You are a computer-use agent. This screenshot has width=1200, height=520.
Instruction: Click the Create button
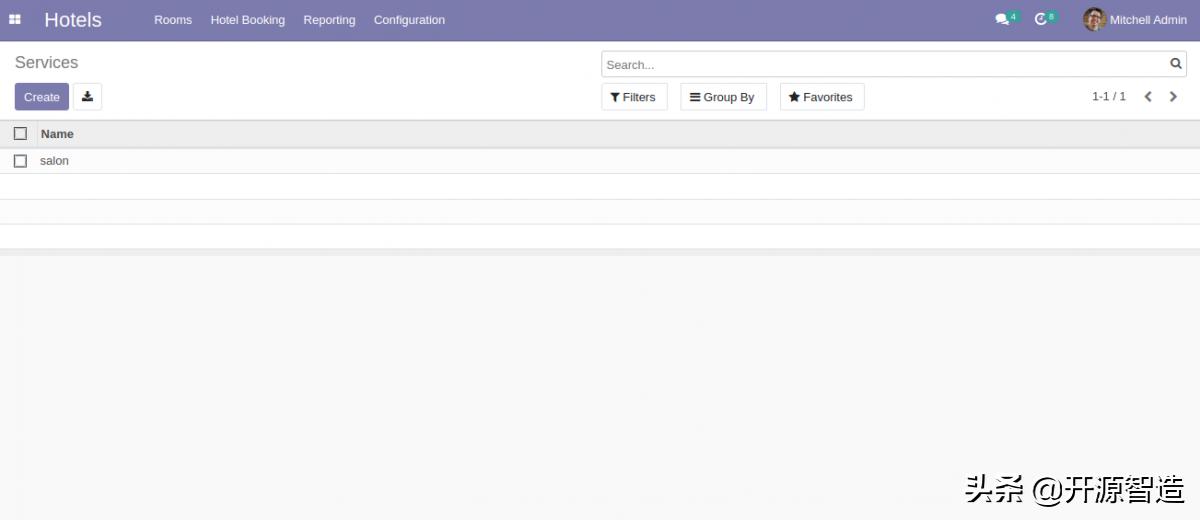(42, 97)
